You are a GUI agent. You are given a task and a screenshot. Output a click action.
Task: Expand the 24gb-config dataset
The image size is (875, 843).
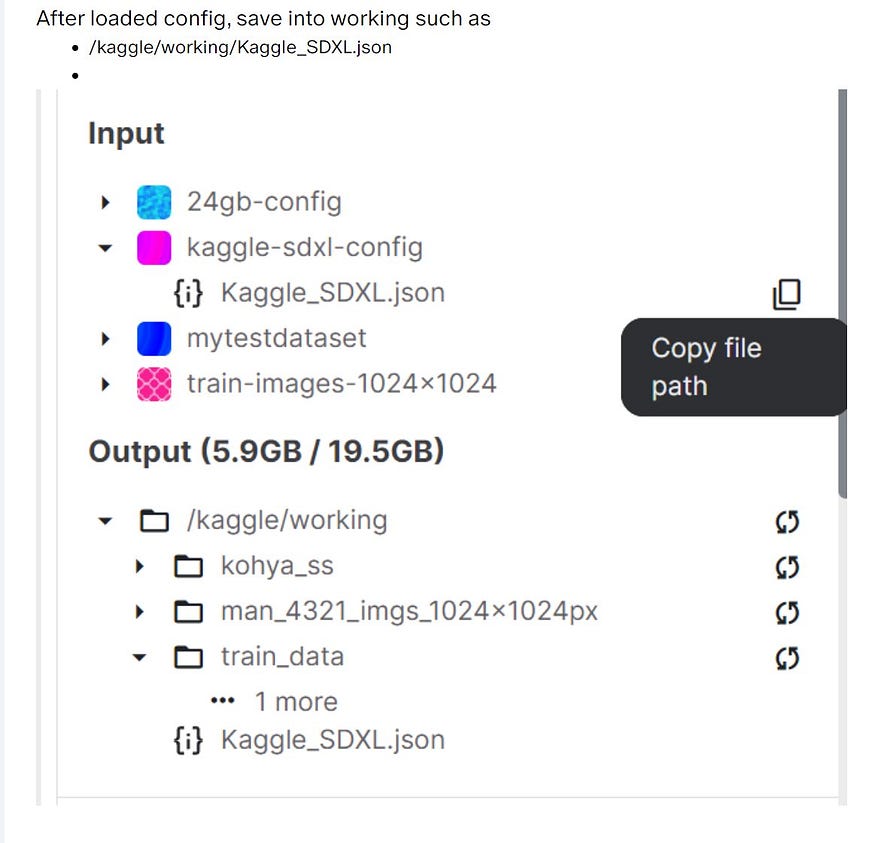[106, 203]
